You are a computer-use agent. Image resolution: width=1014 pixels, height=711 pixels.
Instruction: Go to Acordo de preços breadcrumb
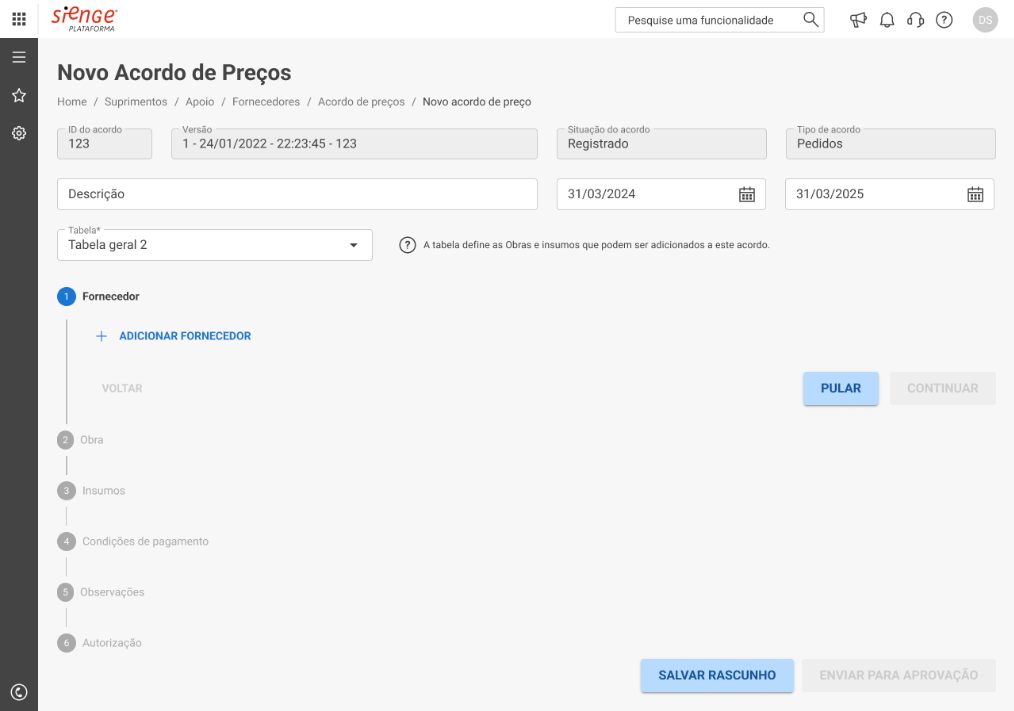(x=361, y=102)
